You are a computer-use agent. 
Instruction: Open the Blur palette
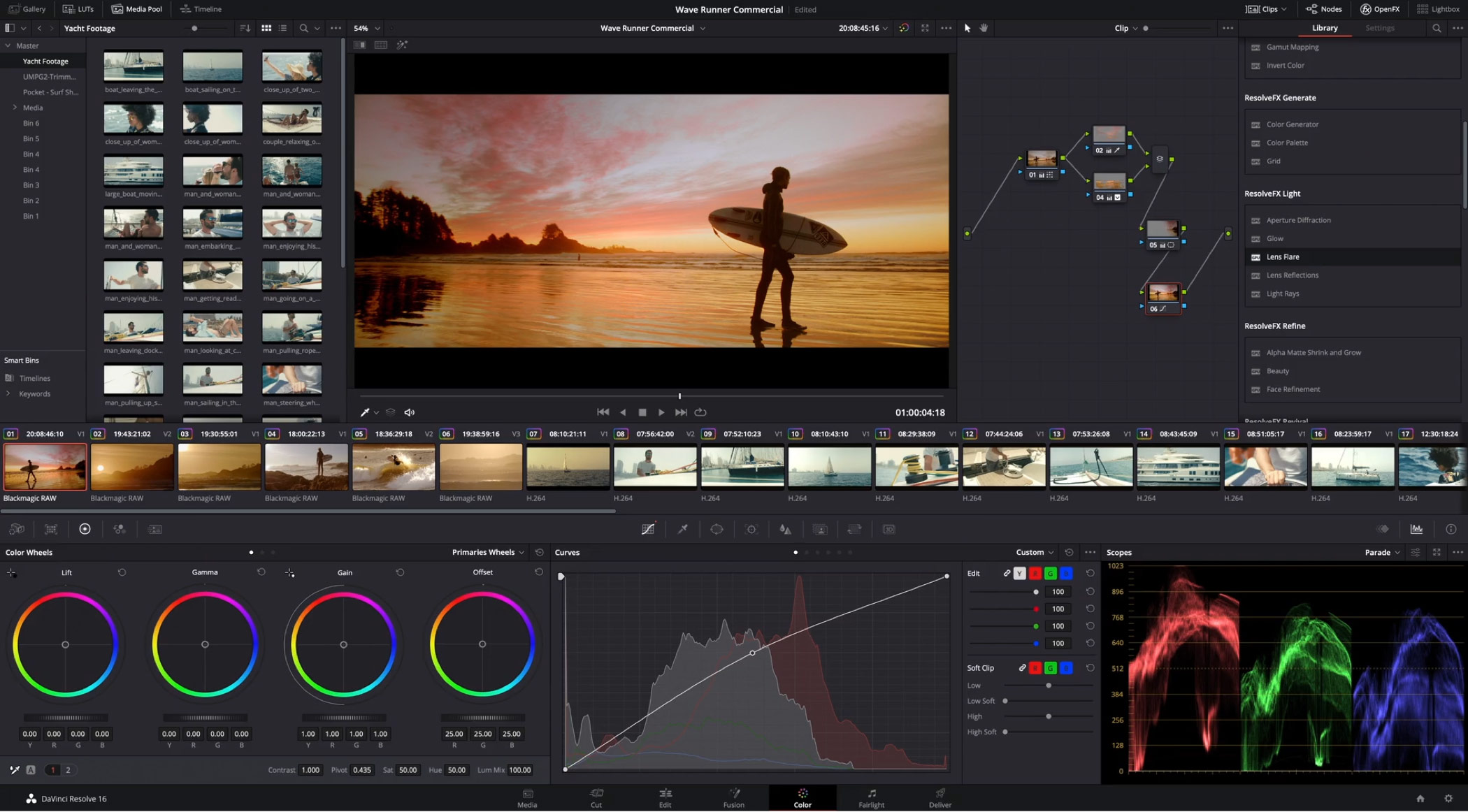click(785, 529)
